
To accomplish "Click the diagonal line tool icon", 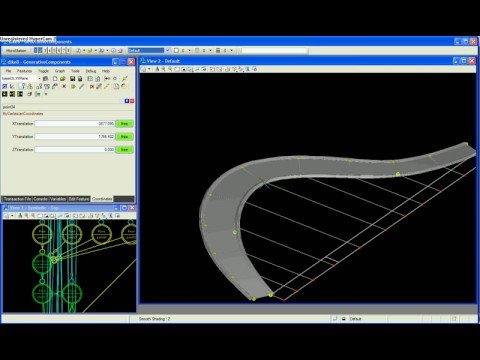I will pos(81,86).
